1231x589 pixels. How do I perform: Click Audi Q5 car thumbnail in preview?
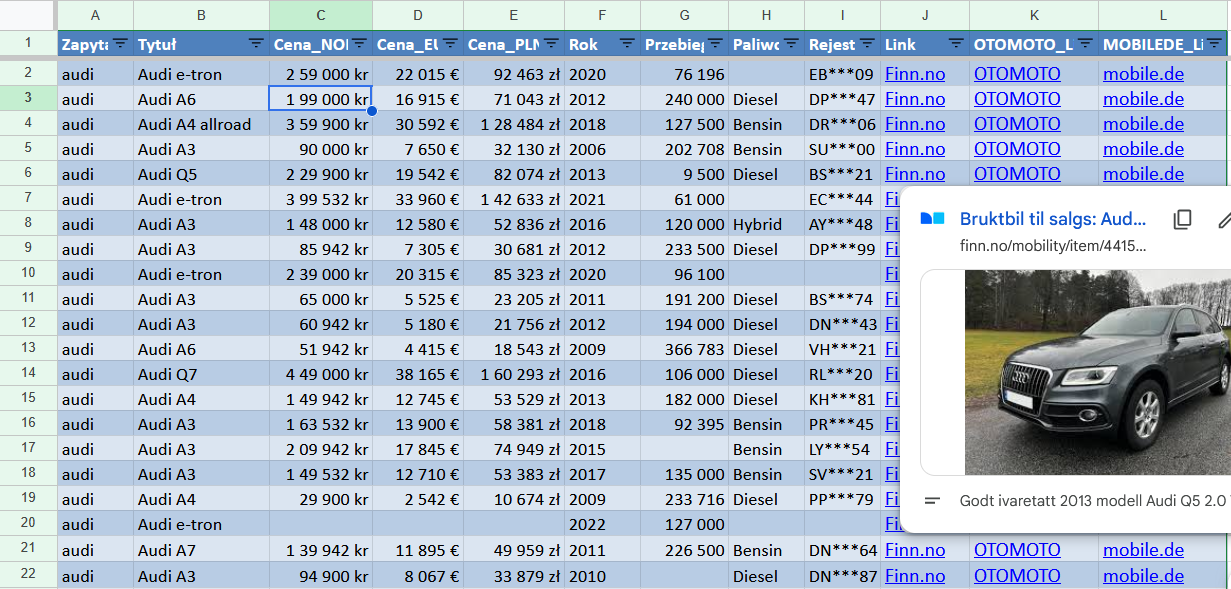point(1096,372)
